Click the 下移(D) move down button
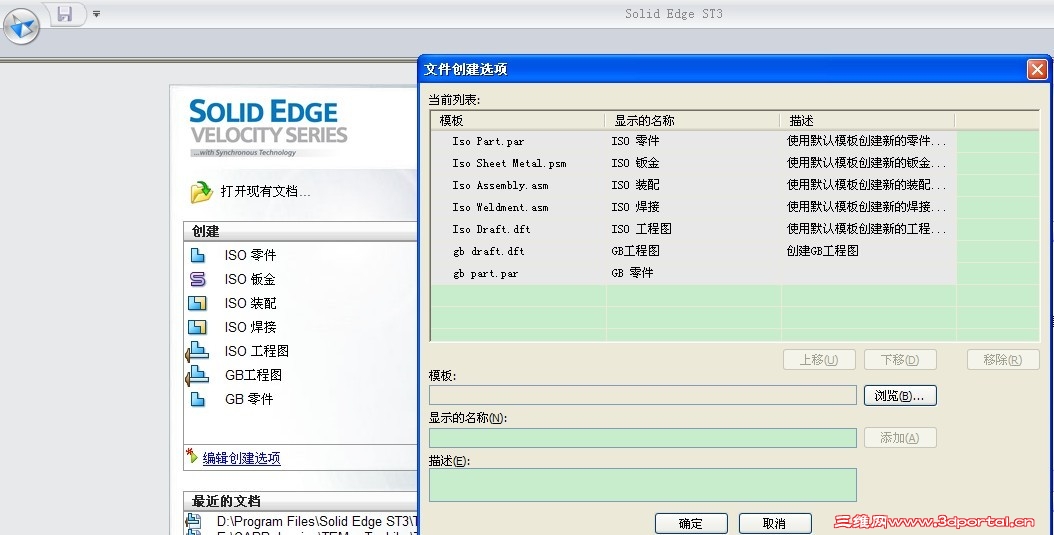 click(900, 360)
